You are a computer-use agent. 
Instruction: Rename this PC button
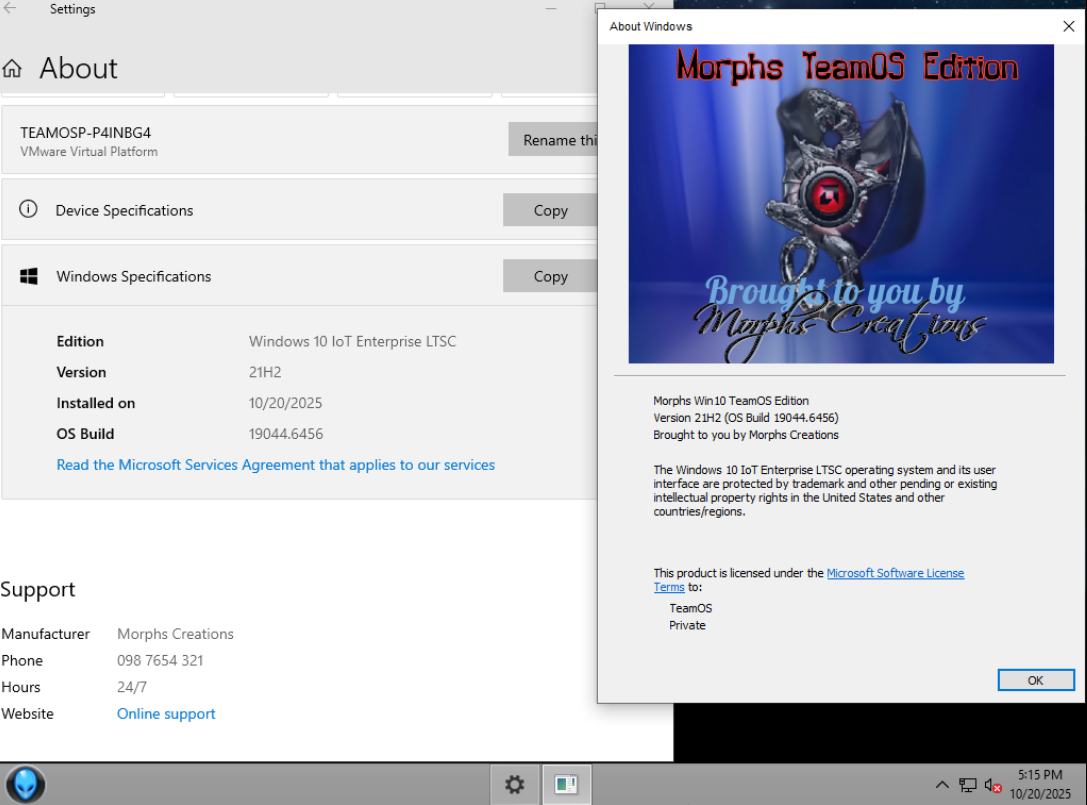[x=553, y=139]
